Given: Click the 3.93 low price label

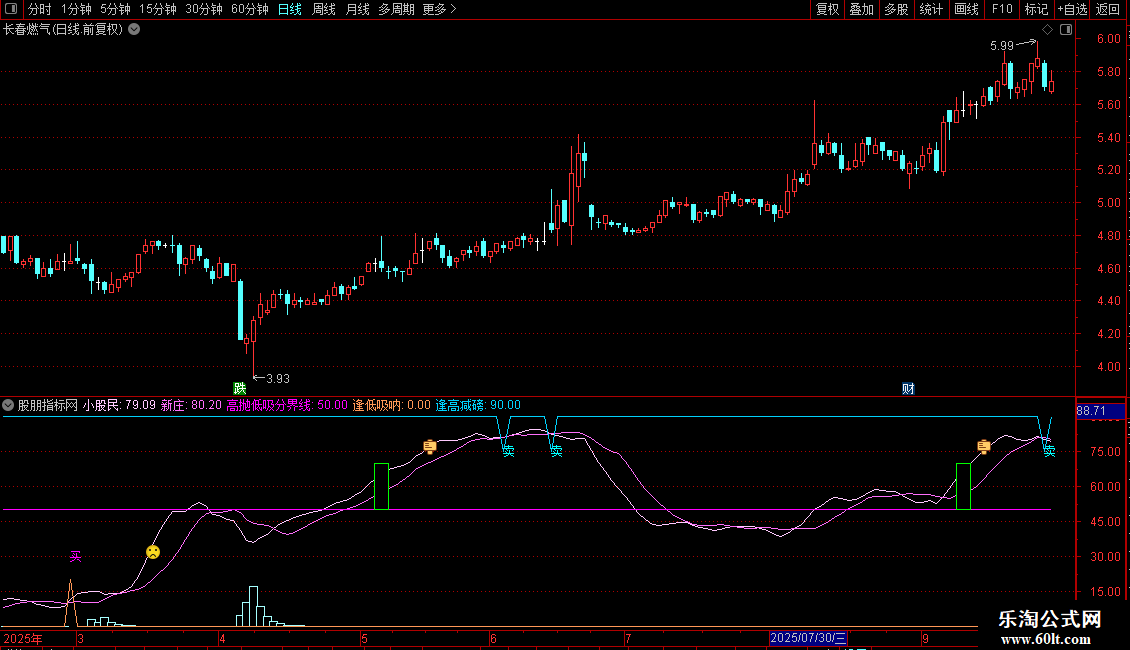Looking at the screenshot, I should tap(278, 379).
